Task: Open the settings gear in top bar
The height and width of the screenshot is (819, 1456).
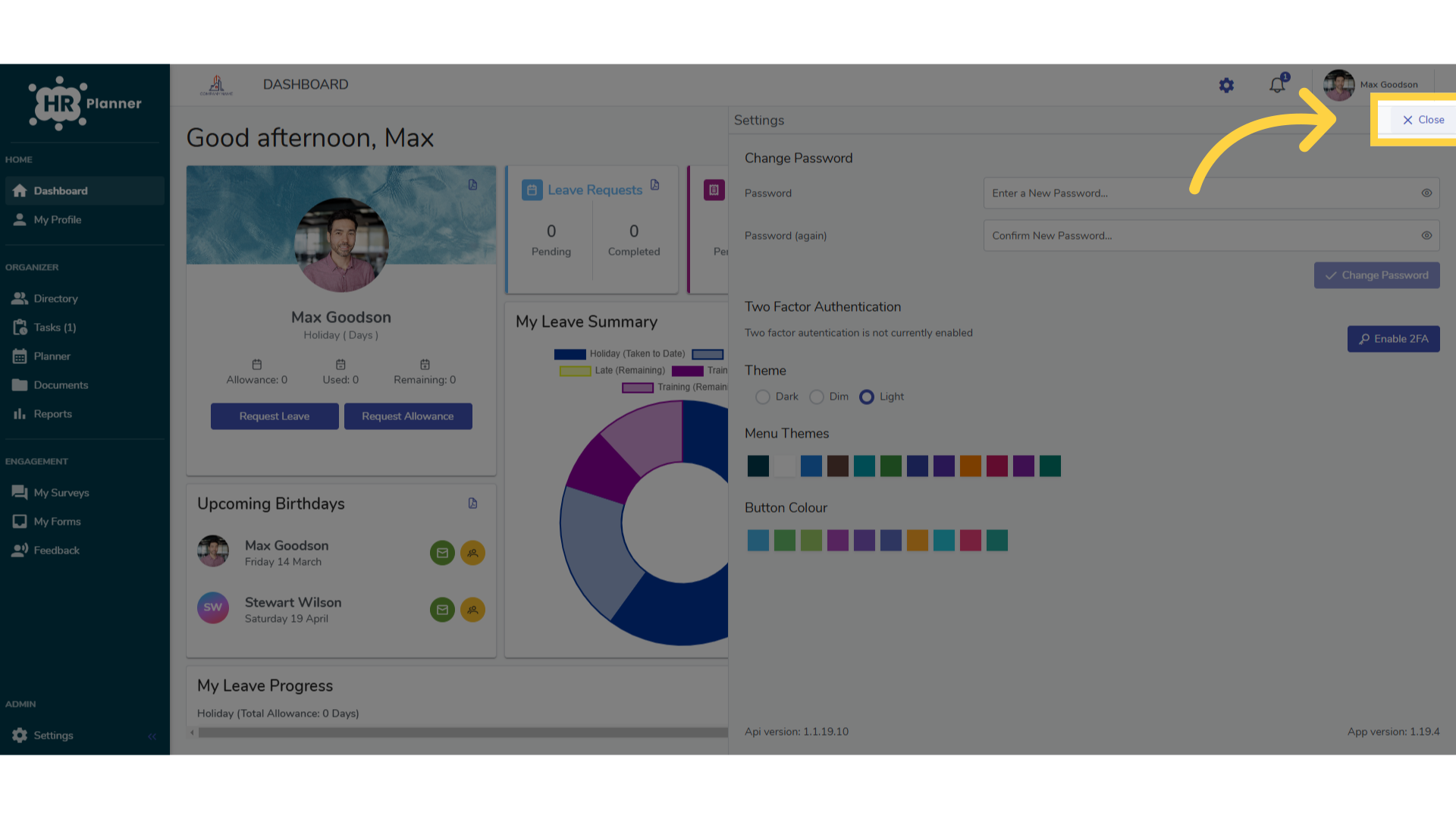Action: [1226, 85]
